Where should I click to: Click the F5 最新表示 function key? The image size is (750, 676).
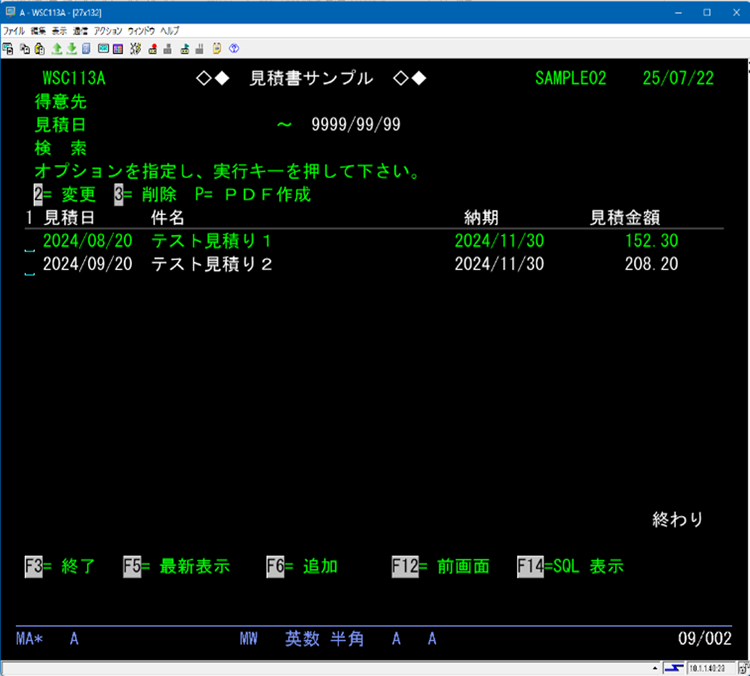(176, 566)
